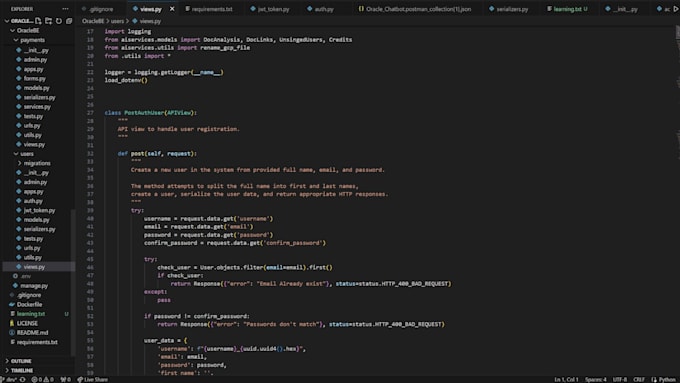680x383 pixels.
Task: Open Dockerfile in Explorer
Action: pos(29,304)
